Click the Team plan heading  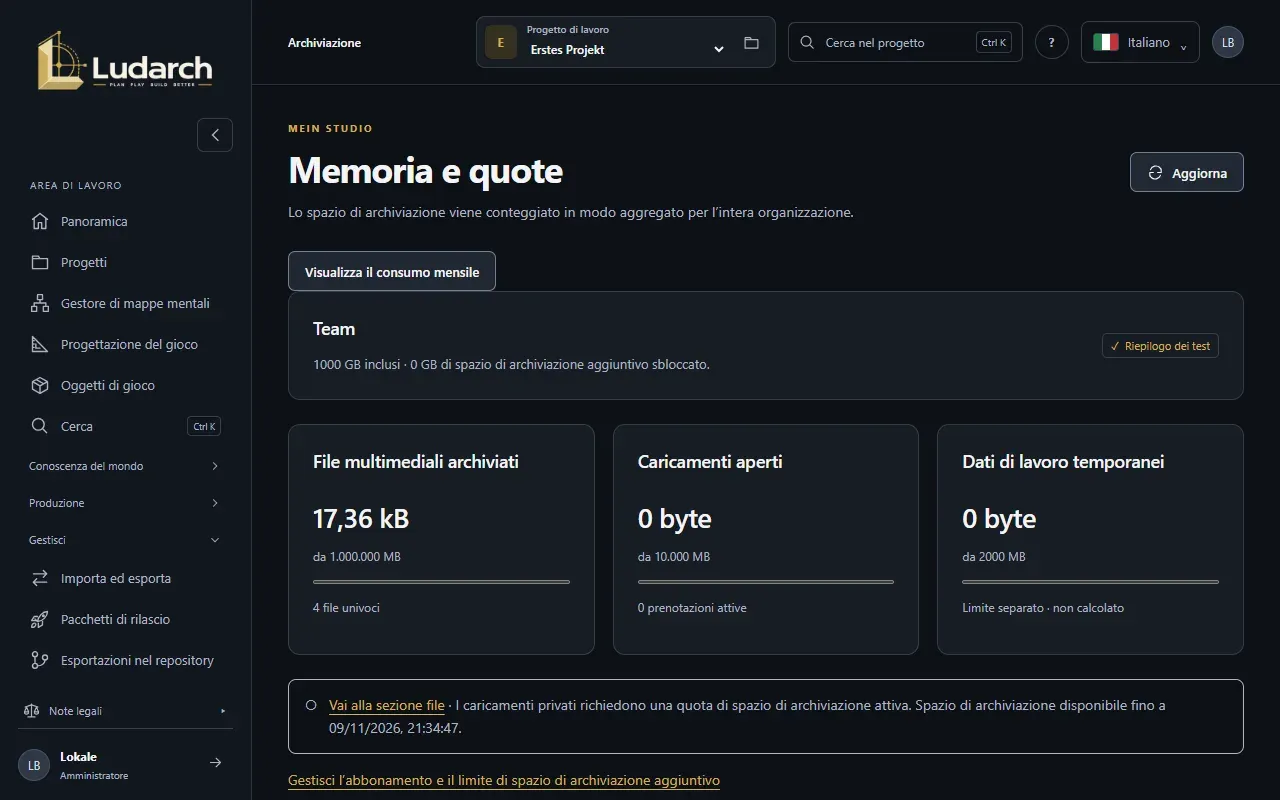click(334, 329)
